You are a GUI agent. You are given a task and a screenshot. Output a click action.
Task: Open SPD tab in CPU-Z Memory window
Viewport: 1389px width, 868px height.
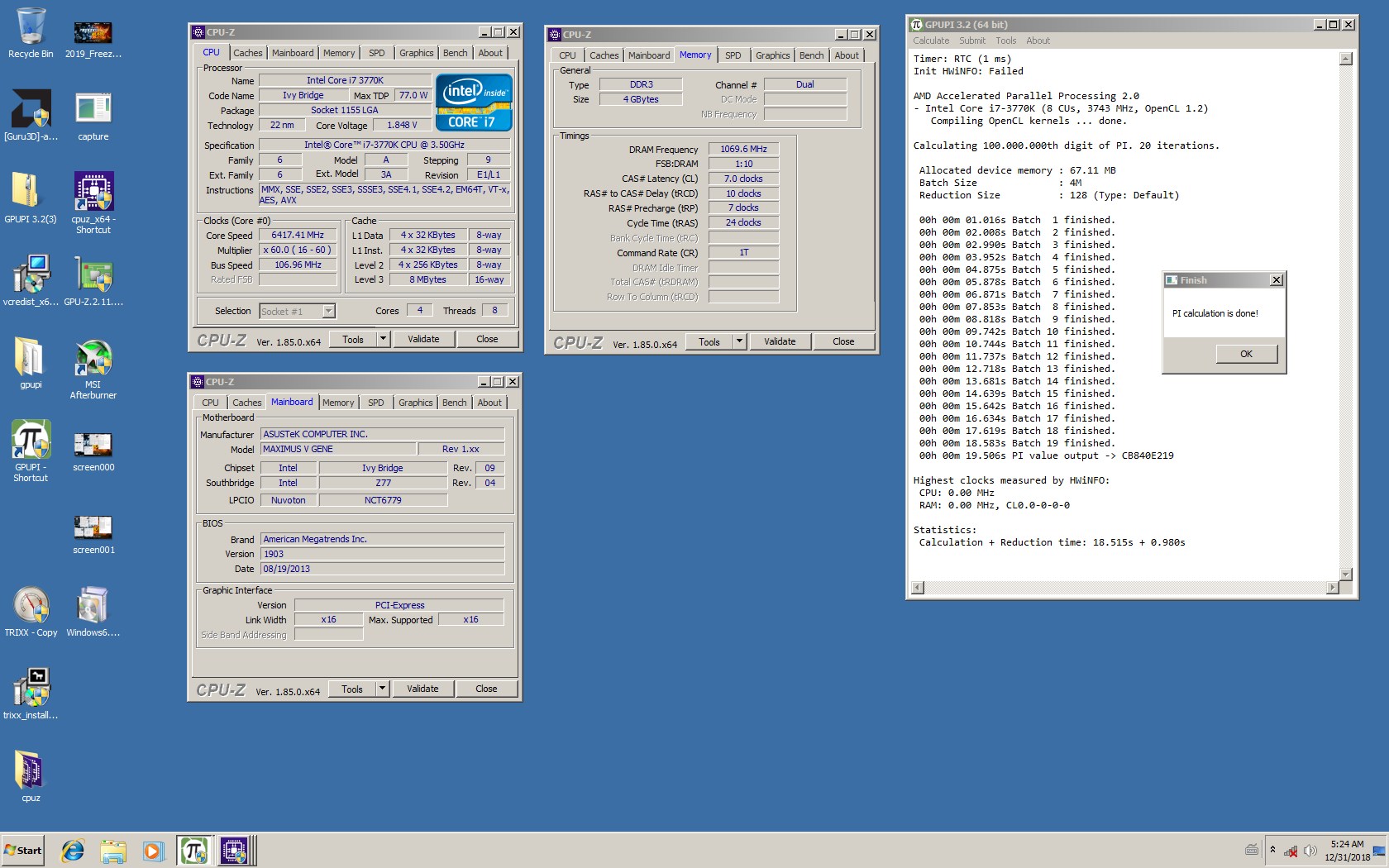[733, 55]
